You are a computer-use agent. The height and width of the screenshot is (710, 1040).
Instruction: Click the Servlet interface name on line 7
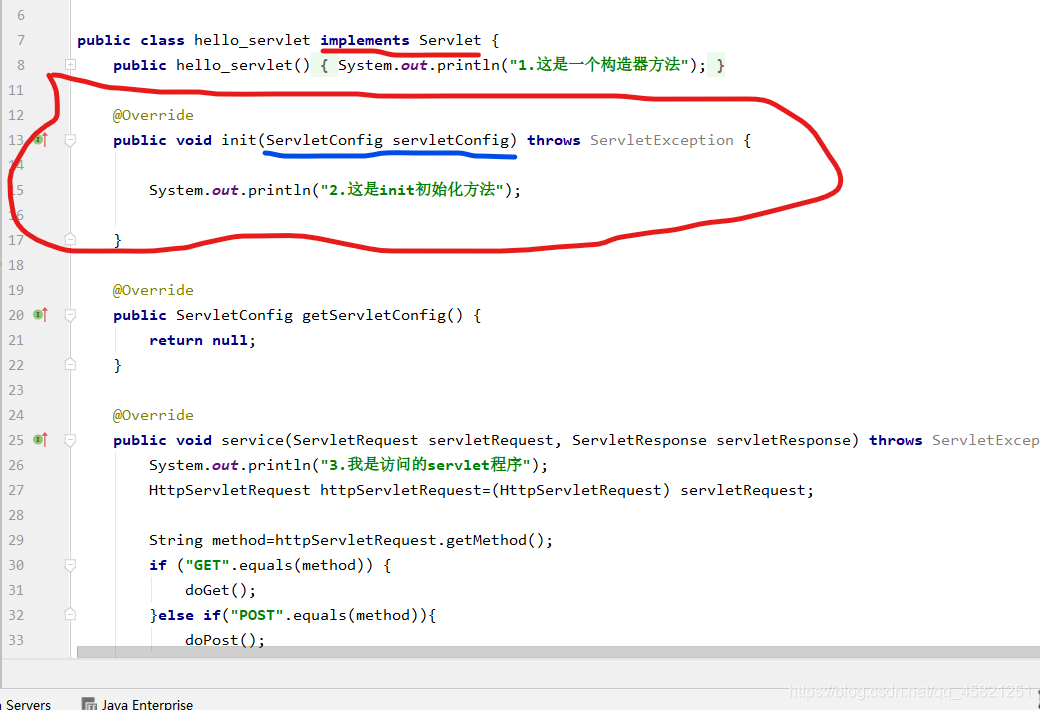tap(450, 40)
